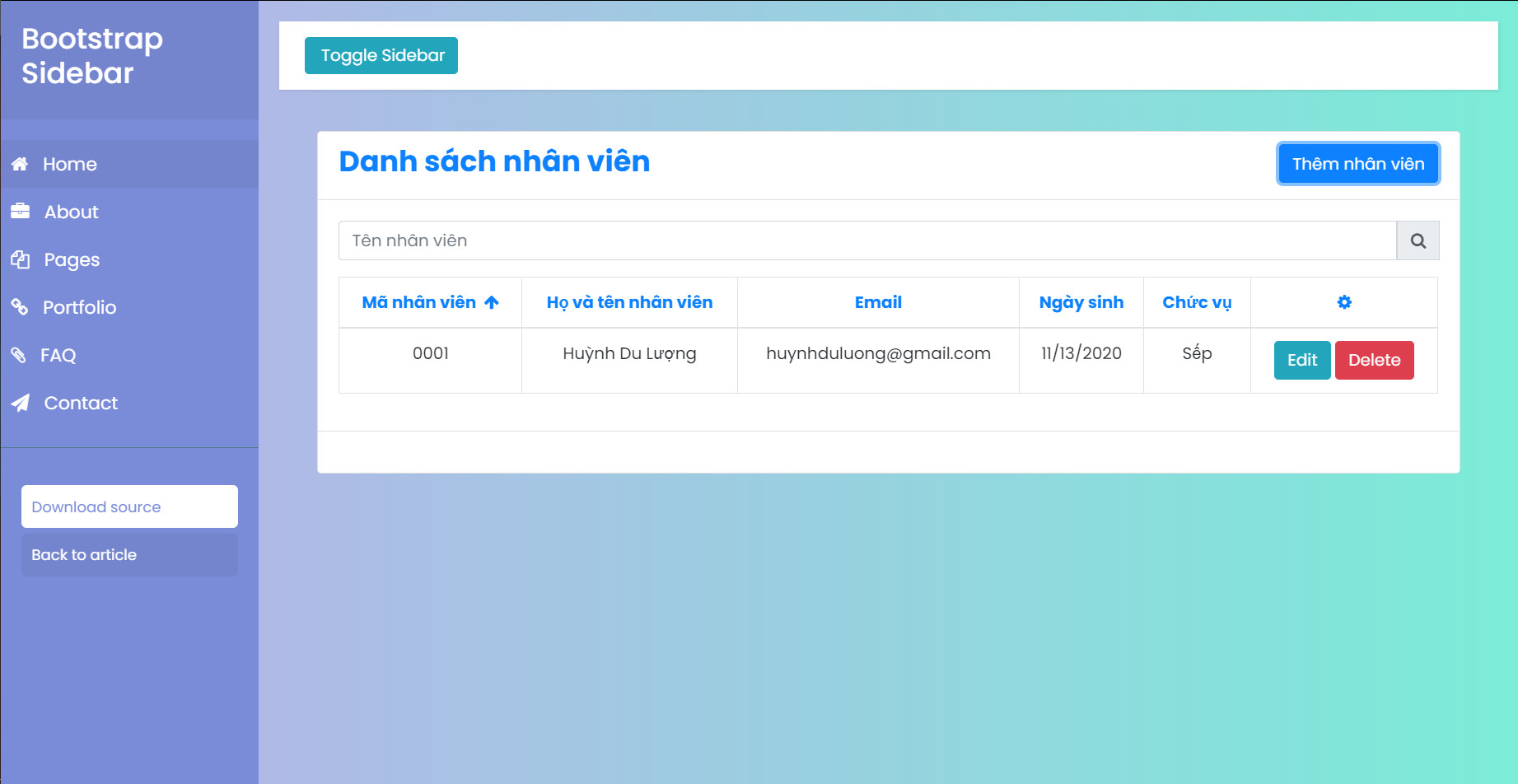Click the Home house icon in sidebar
The image size is (1518, 784).
(20, 164)
